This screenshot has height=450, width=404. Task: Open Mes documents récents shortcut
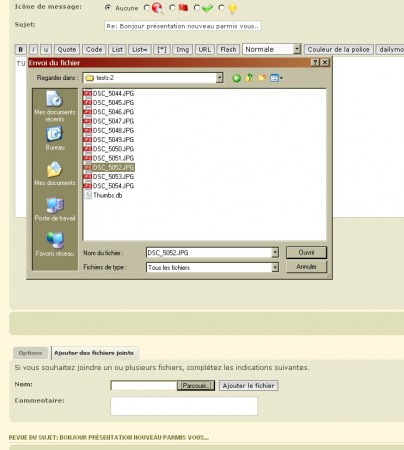tap(55, 106)
